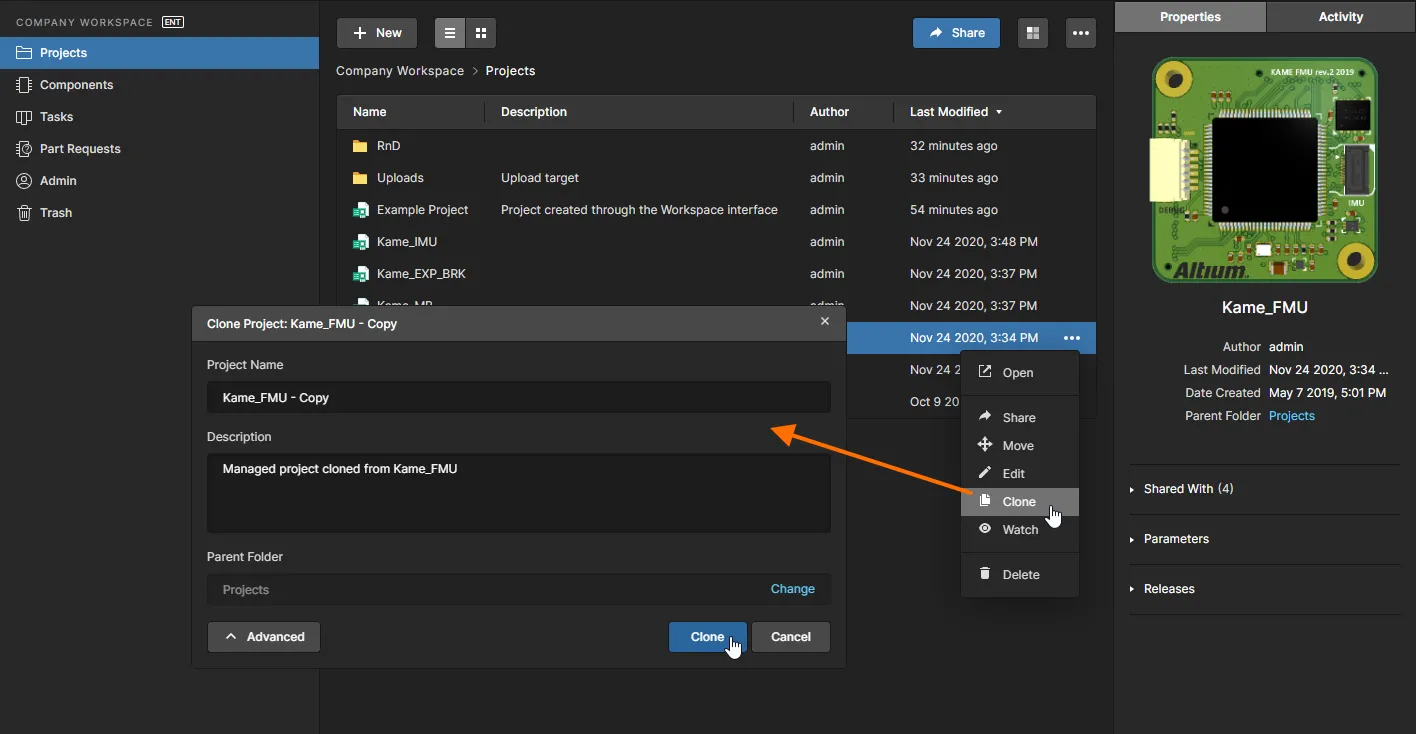The width and height of the screenshot is (1416, 734).
Task: Sort by Description column header
Action: click(534, 112)
